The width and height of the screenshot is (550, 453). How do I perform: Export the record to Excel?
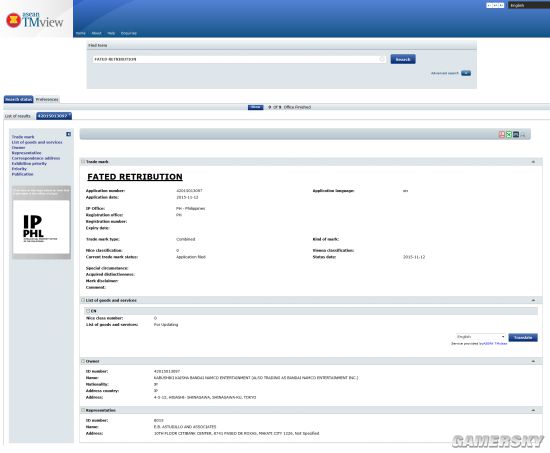(x=509, y=134)
